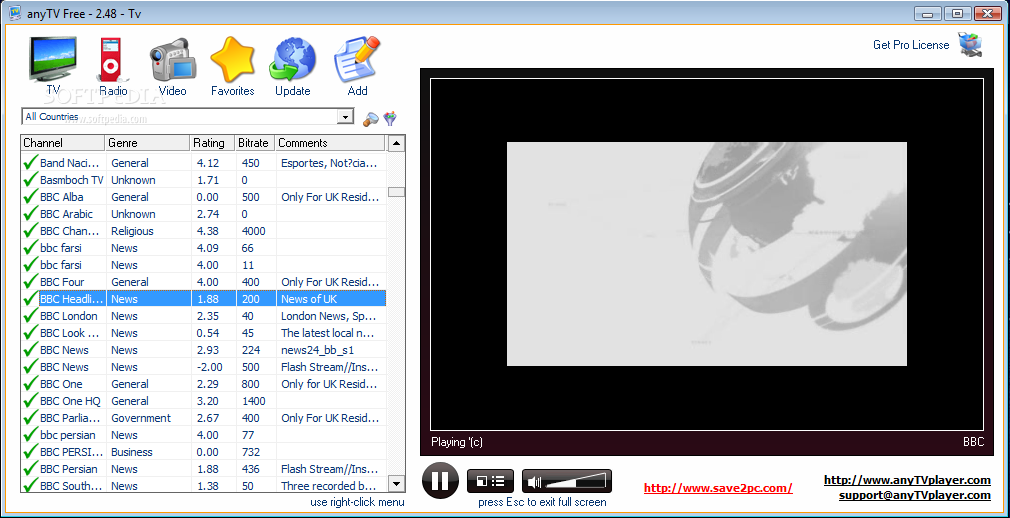Select the BBC Headli... channel row
The height and width of the screenshot is (518, 1010).
pyautogui.click(x=204, y=299)
